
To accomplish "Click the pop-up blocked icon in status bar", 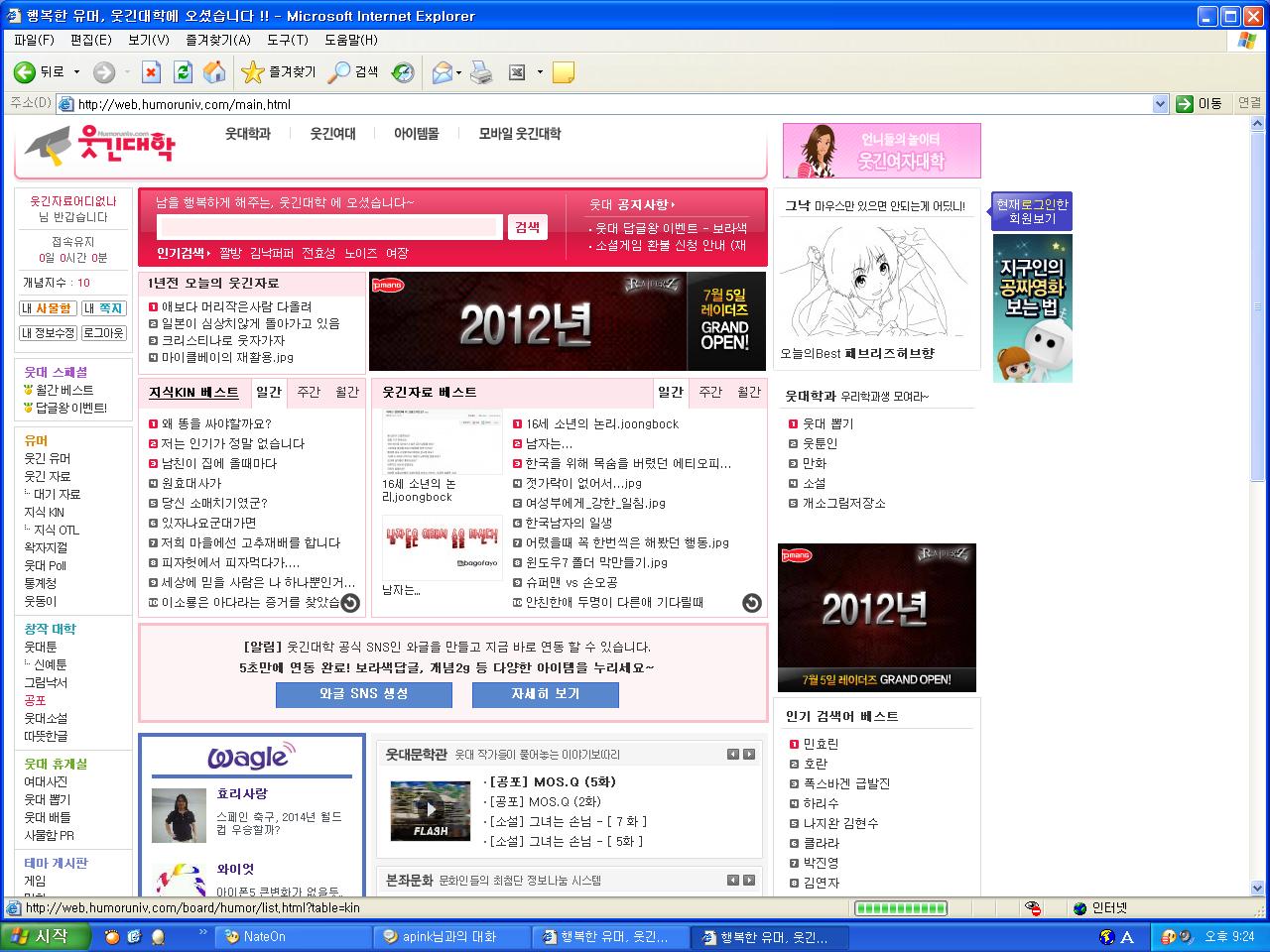I will pos(1033,908).
